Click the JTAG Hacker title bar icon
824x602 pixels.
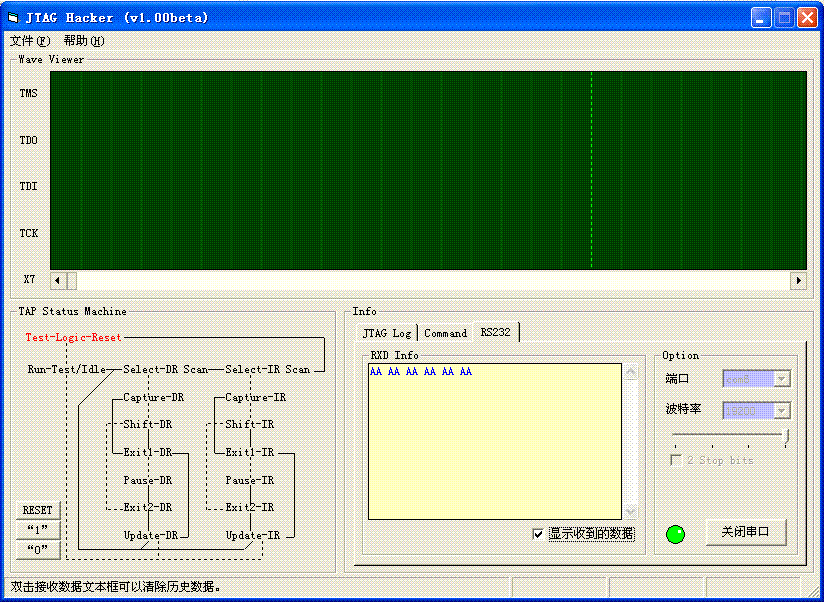[14, 18]
